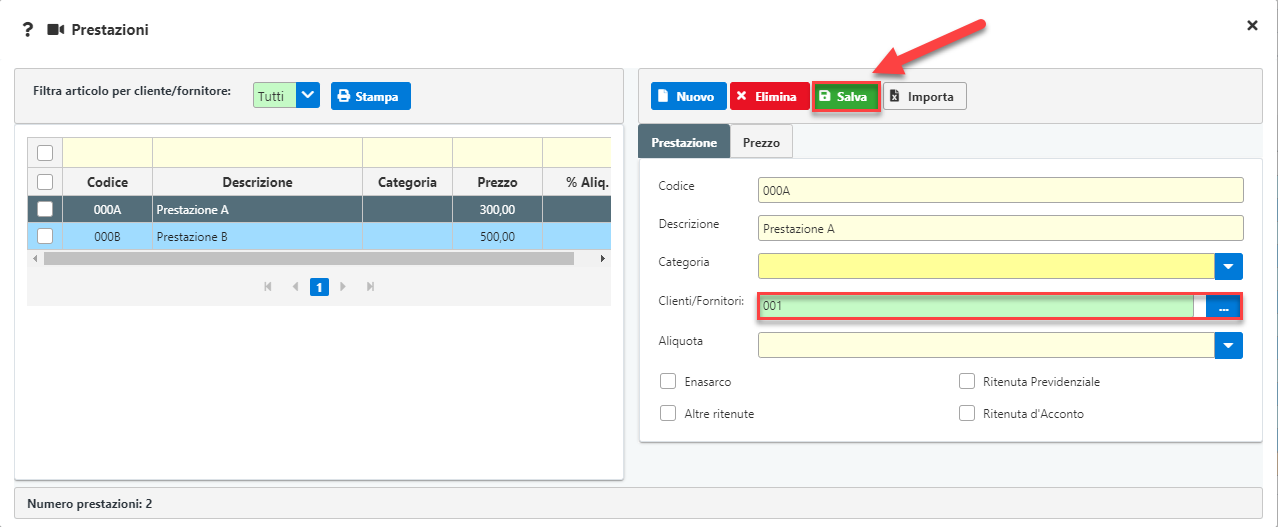
Task: Expand the Aliquota dropdown arrow
Action: 1229,345
